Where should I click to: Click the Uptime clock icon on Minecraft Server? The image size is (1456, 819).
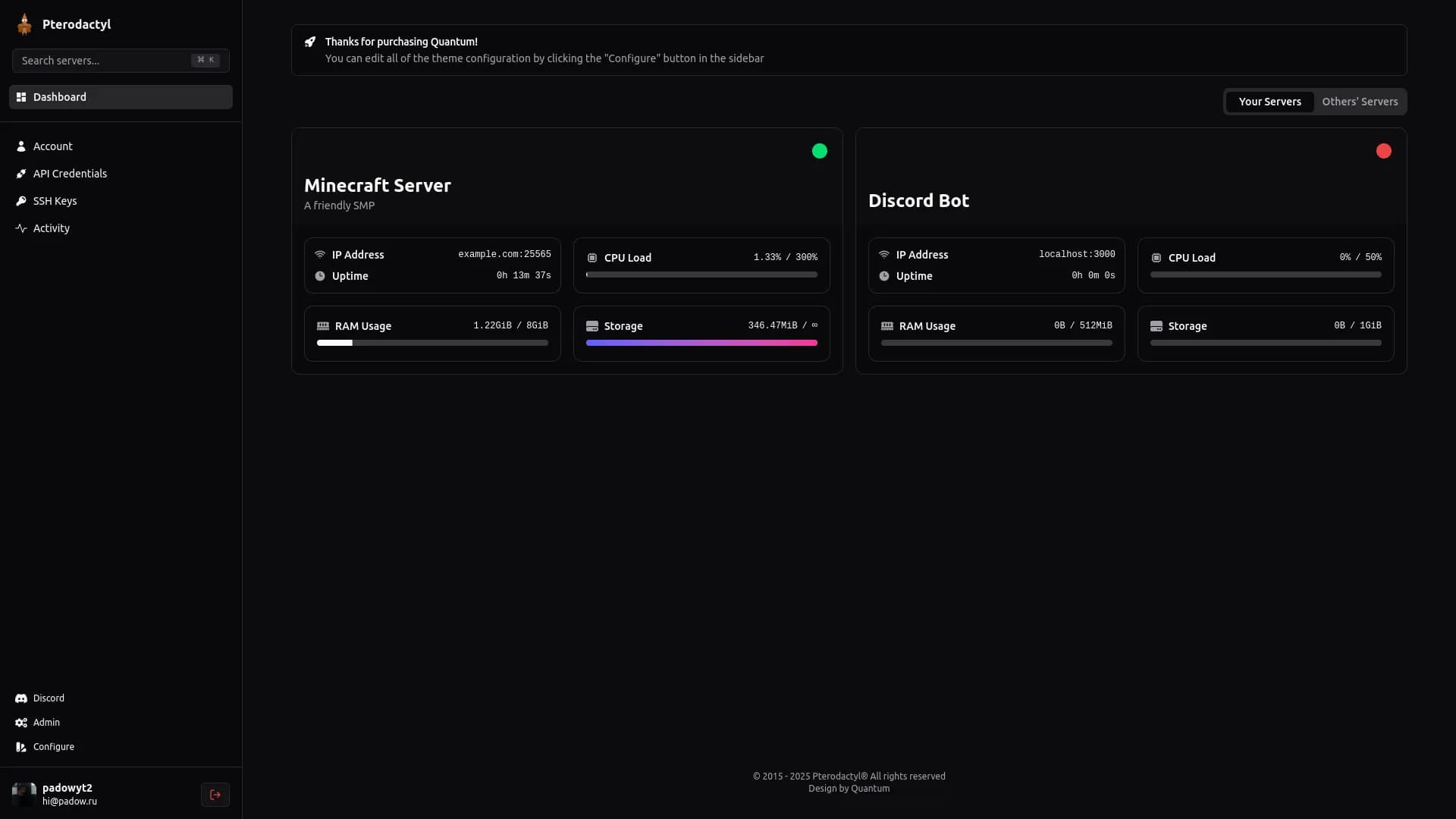(321, 276)
